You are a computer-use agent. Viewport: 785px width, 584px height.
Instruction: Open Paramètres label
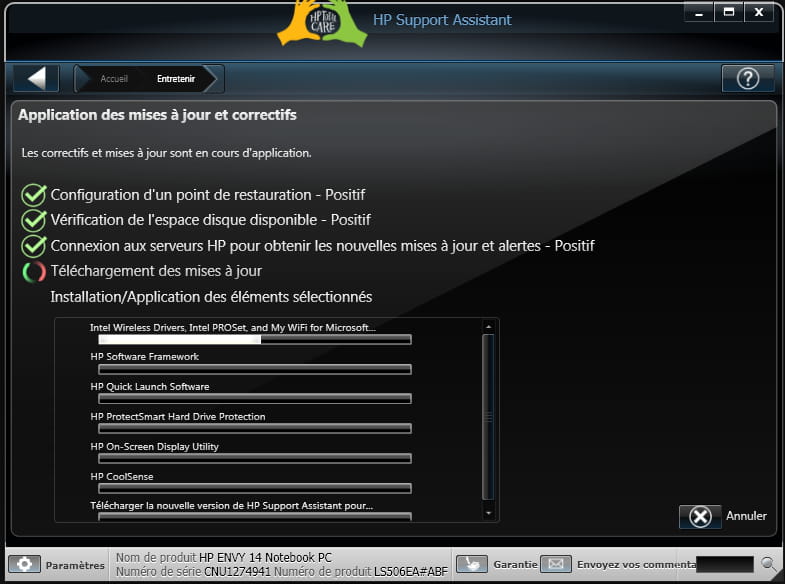75,565
